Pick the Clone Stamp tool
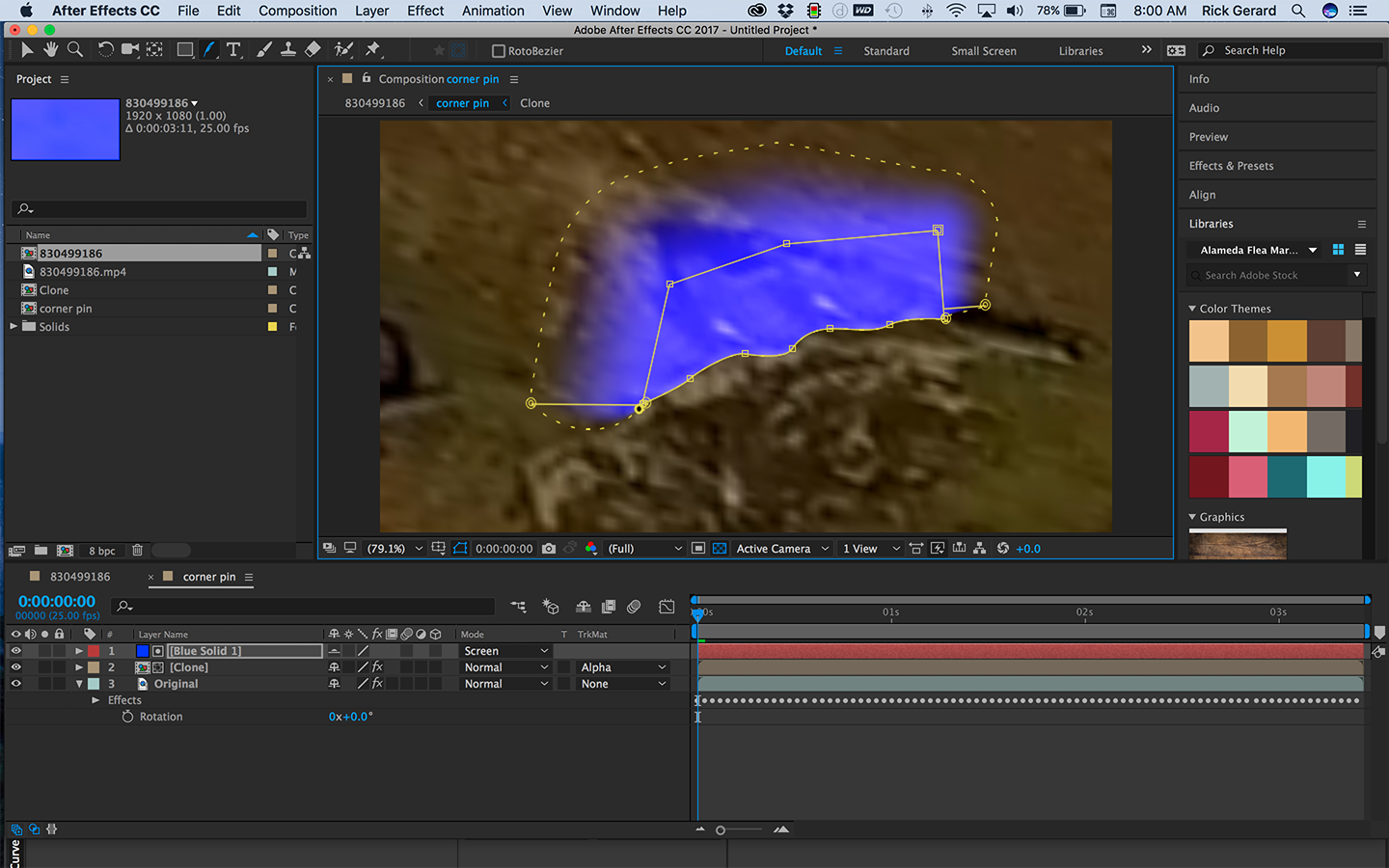This screenshot has height=868, width=1389. (287, 50)
